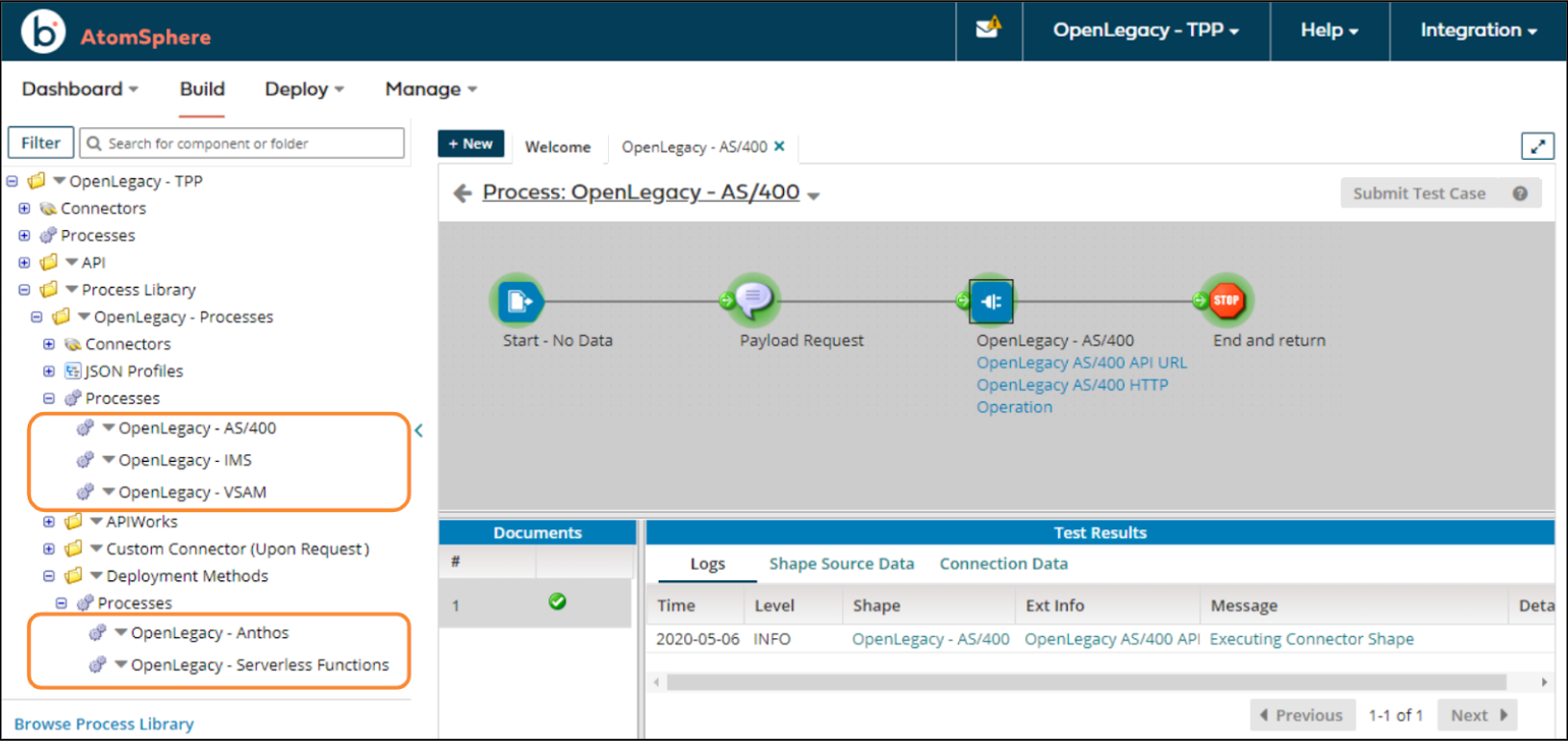This screenshot has width=1568, height=741.
Task: Click the OpenLegacy - IMS process icon
Action: [86, 460]
